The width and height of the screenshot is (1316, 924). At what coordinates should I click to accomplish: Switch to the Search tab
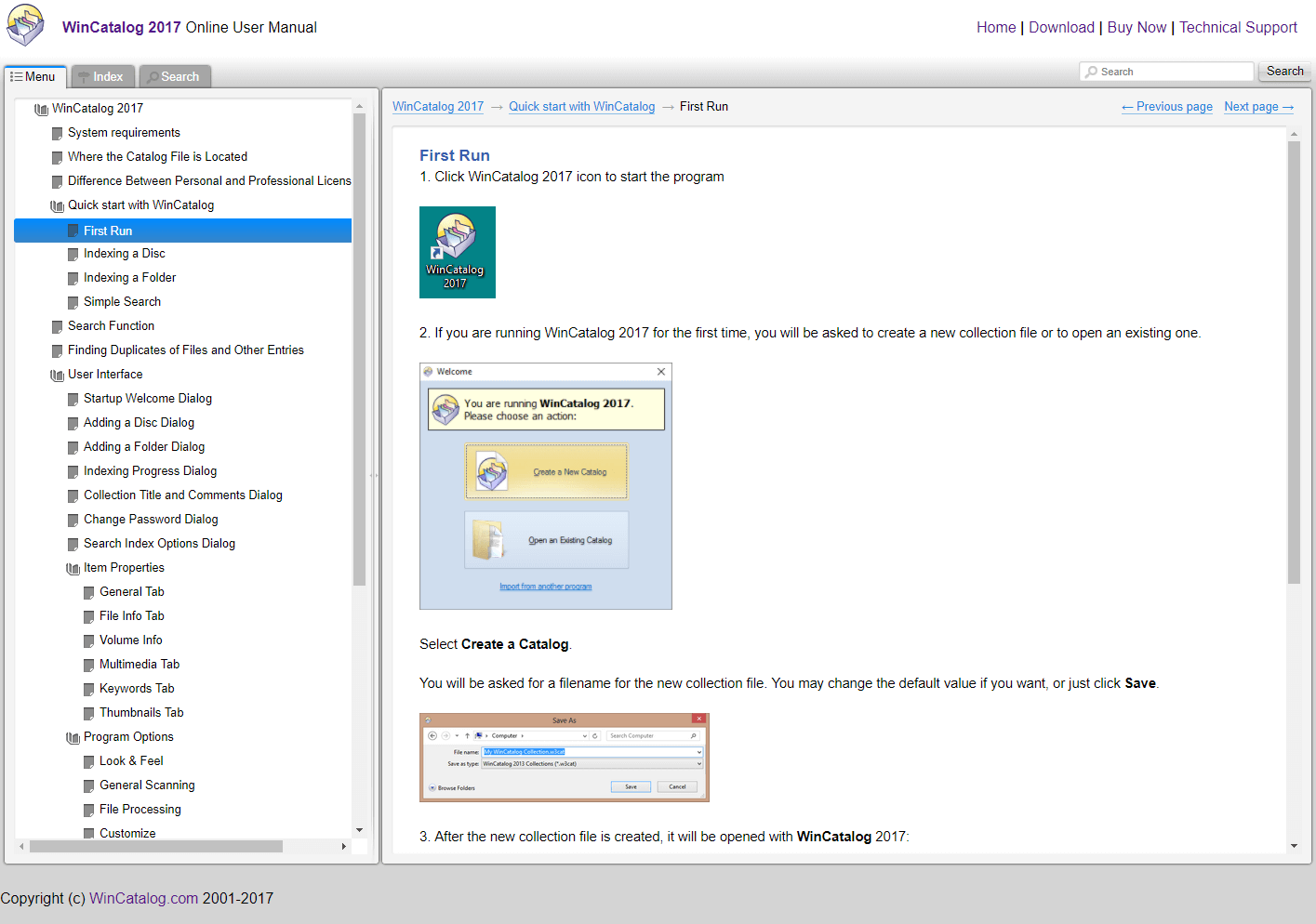point(175,76)
